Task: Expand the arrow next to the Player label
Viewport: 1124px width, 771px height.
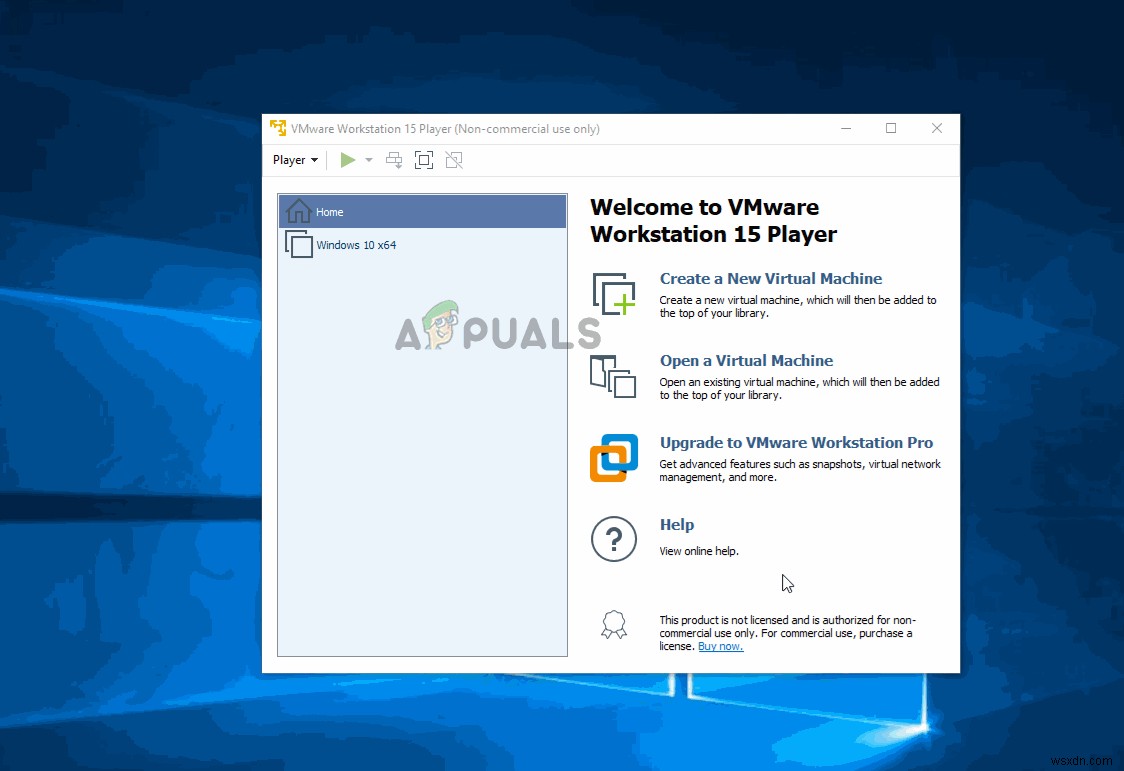Action: (x=316, y=160)
